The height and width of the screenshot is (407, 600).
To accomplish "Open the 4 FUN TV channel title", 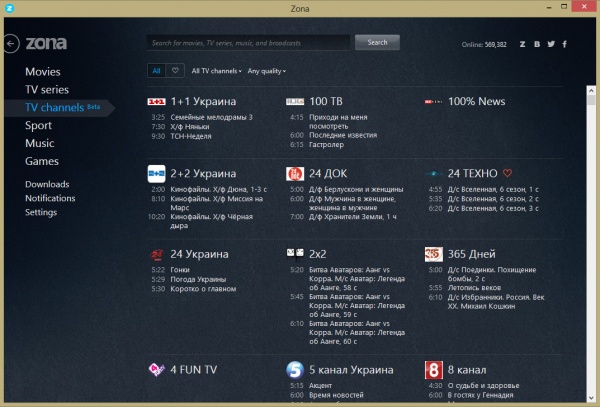I will click(194, 370).
